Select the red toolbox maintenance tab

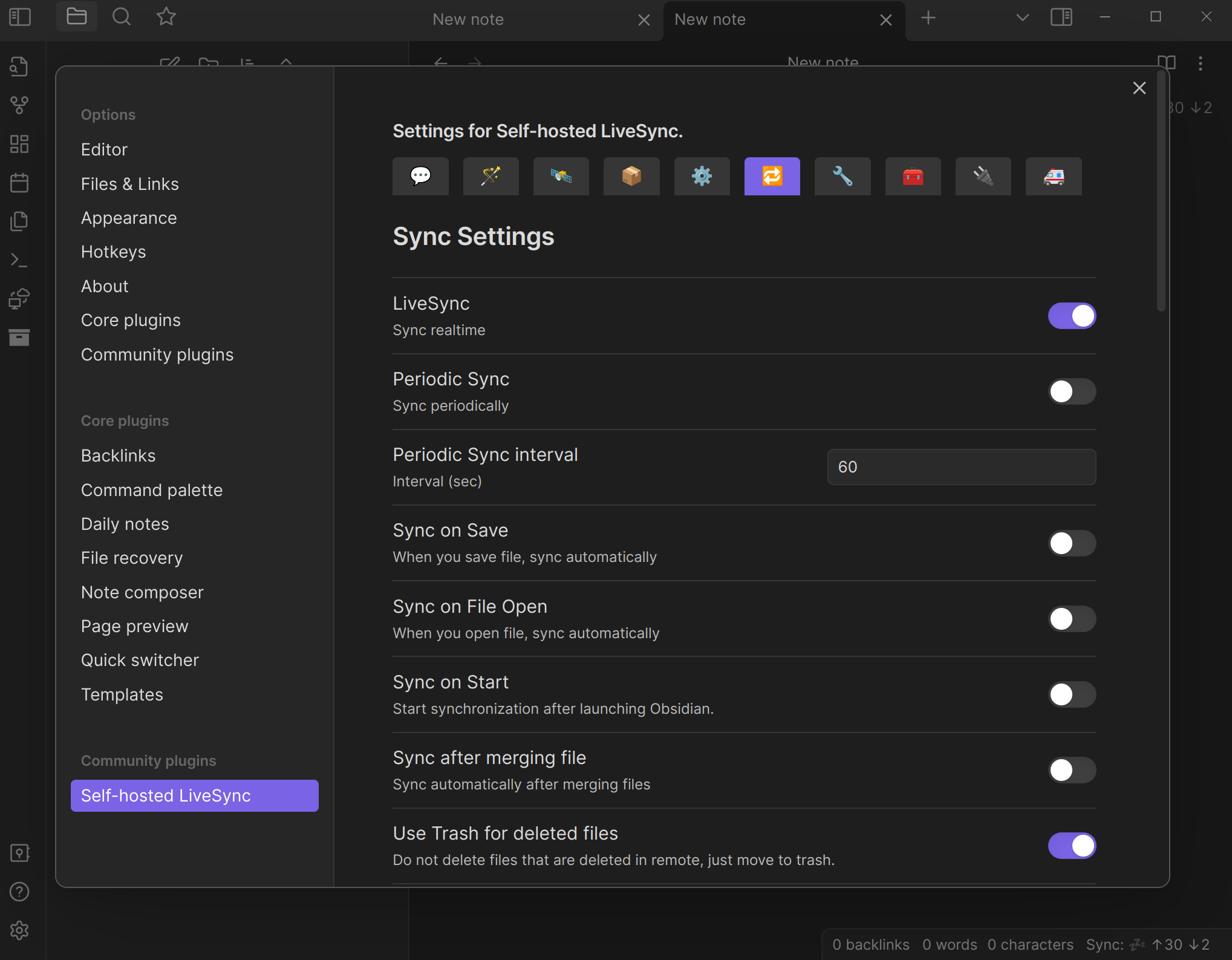coord(912,176)
